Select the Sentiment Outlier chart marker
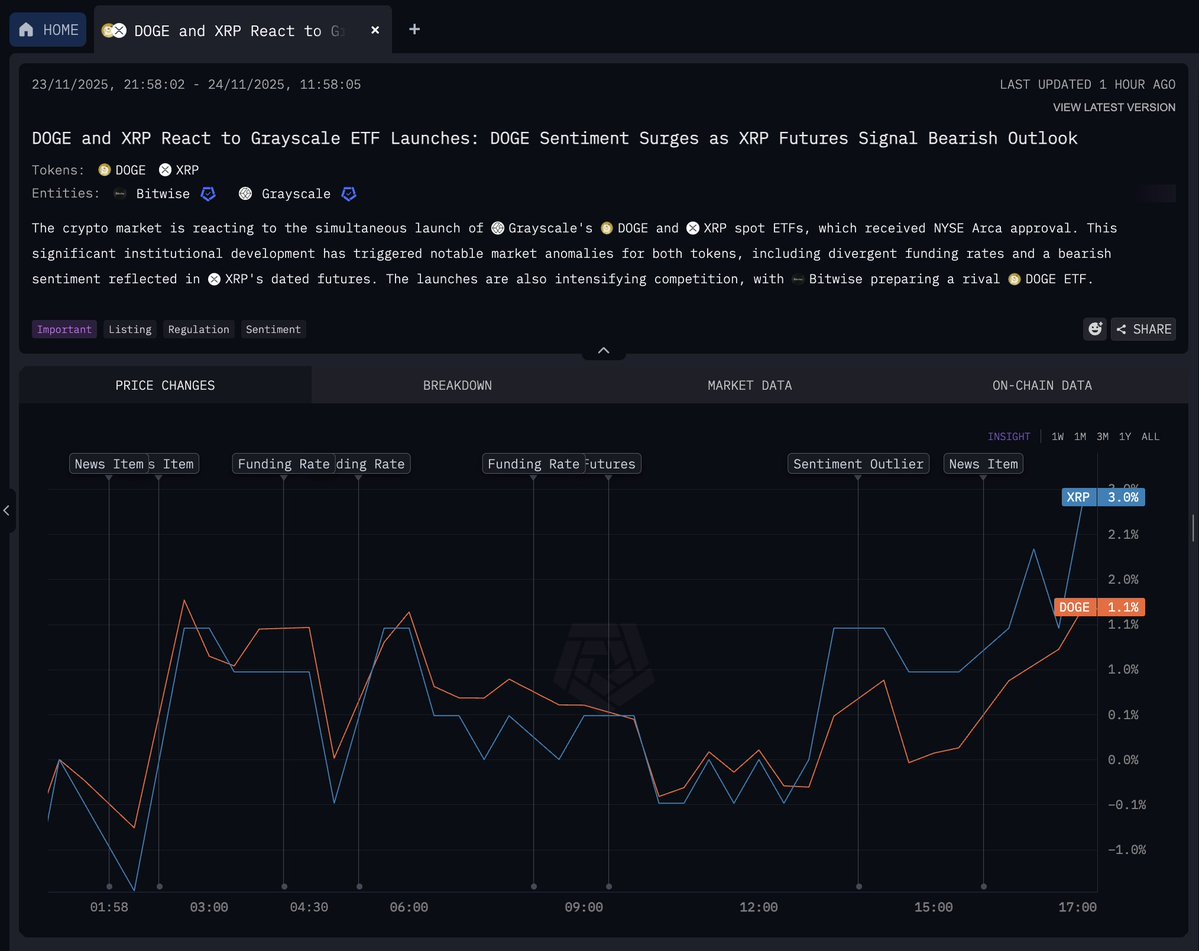The width and height of the screenshot is (1199, 951). pyautogui.click(x=858, y=464)
